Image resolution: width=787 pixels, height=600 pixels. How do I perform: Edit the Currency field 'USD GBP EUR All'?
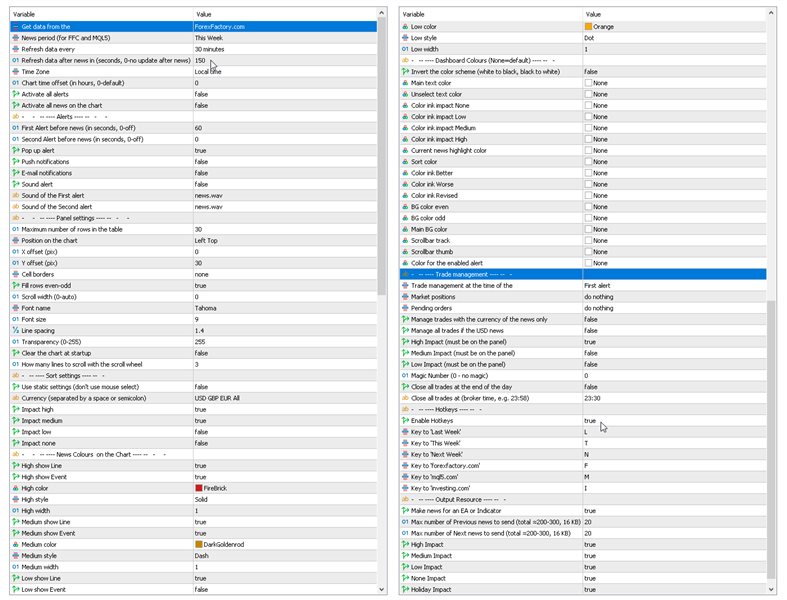[x=285, y=398]
